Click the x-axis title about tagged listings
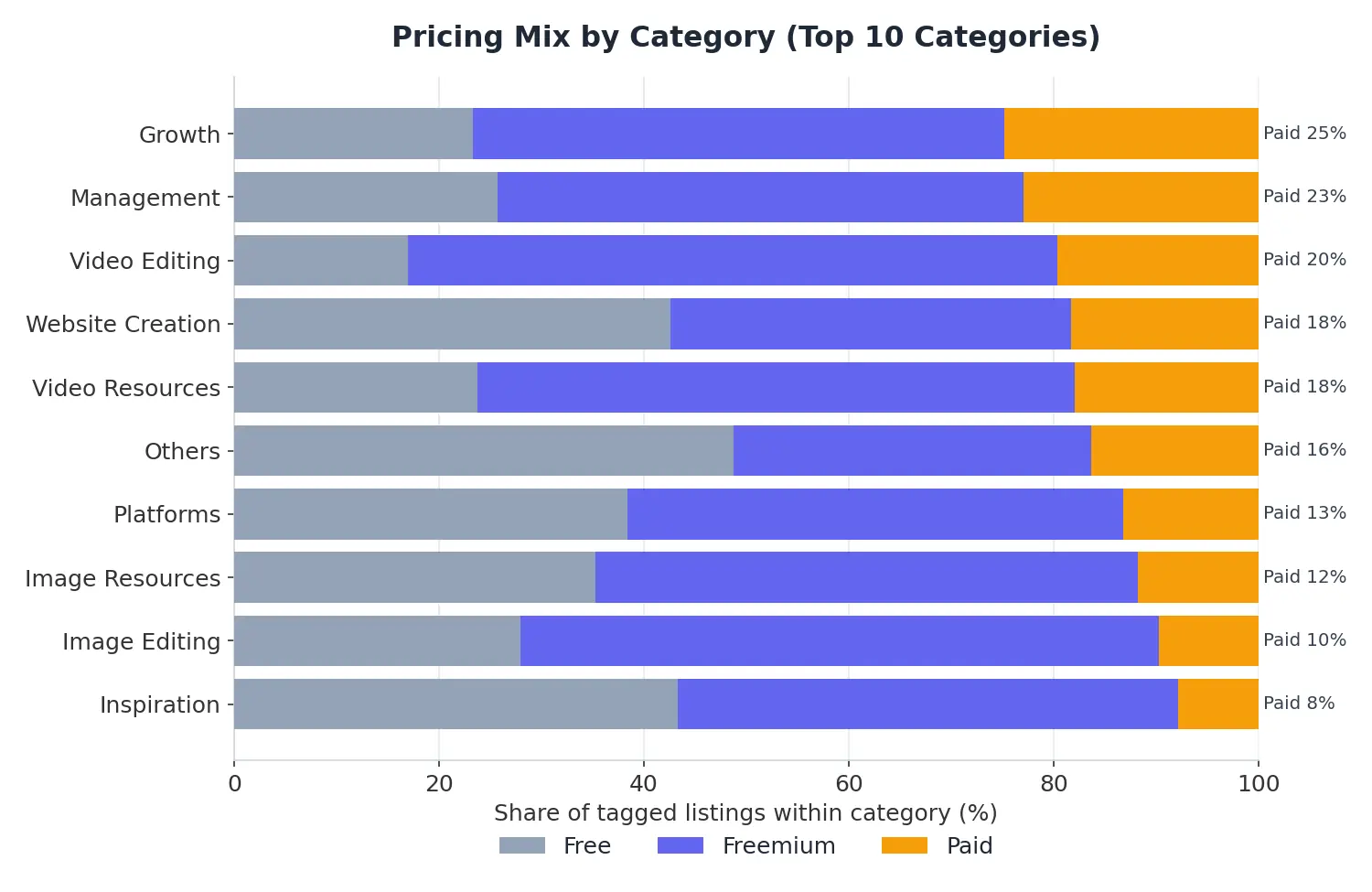The width and height of the screenshot is (1372, 892). pos(745,813)
